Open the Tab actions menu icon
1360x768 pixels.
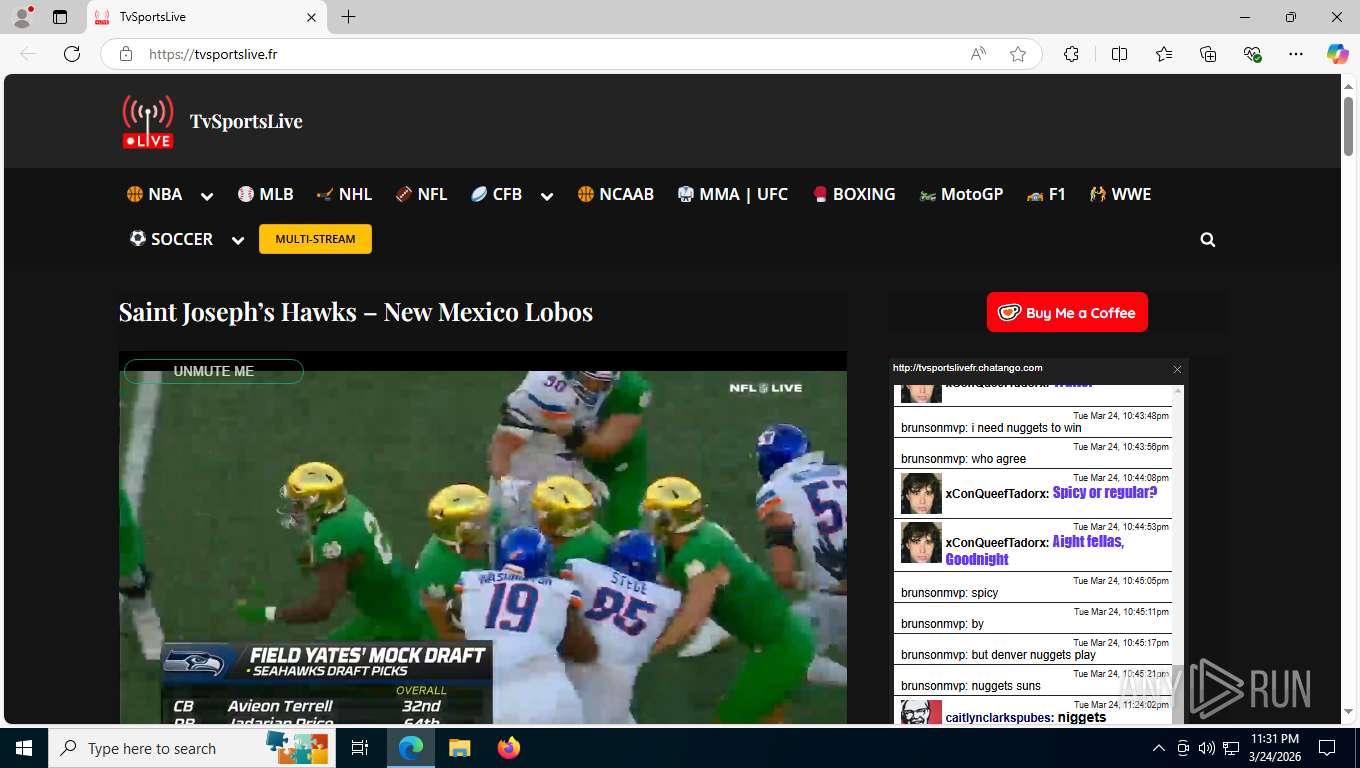pos(60,17)
